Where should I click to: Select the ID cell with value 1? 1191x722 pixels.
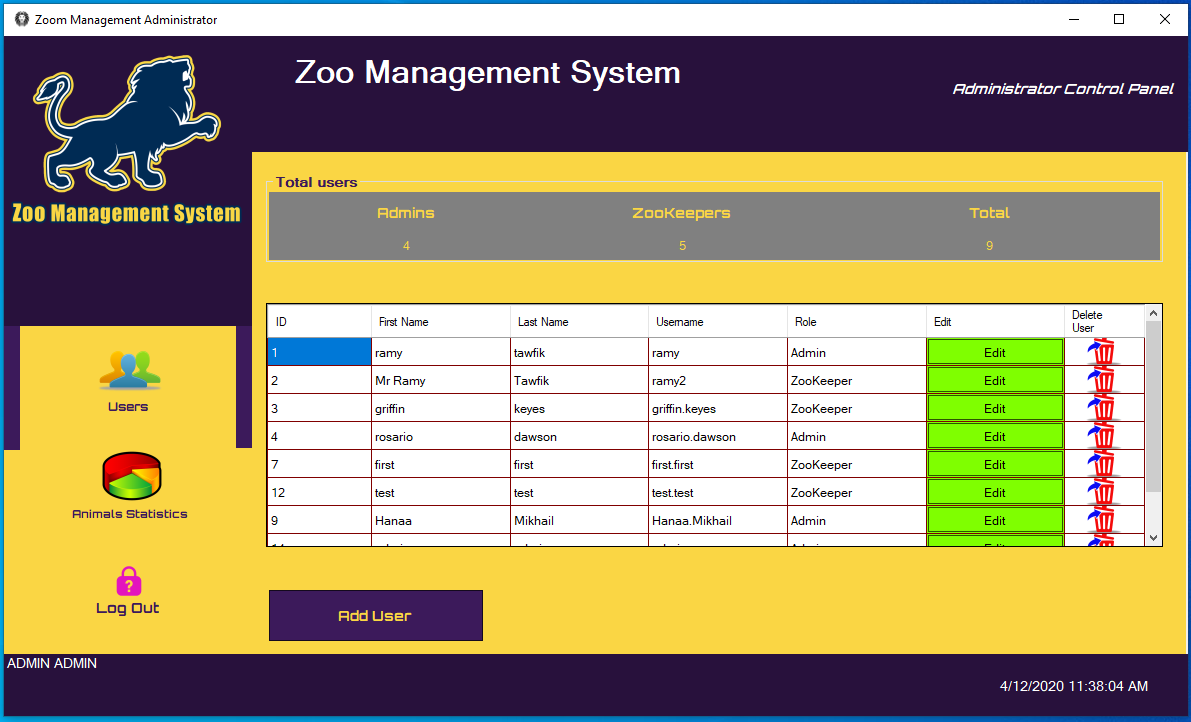point(319,353)
